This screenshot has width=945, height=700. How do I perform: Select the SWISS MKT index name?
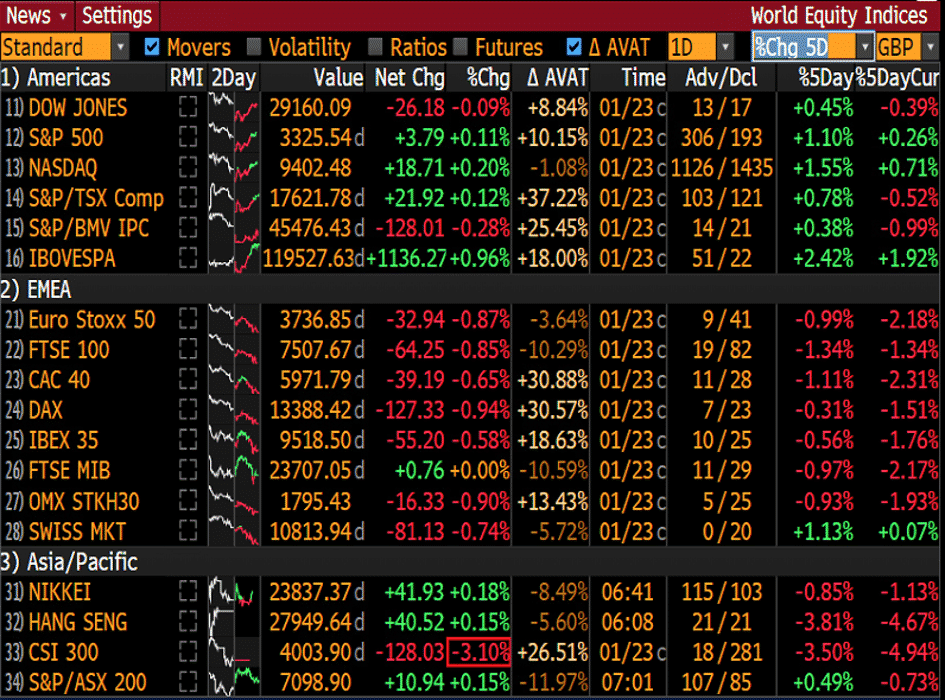(x=77, y=532)
